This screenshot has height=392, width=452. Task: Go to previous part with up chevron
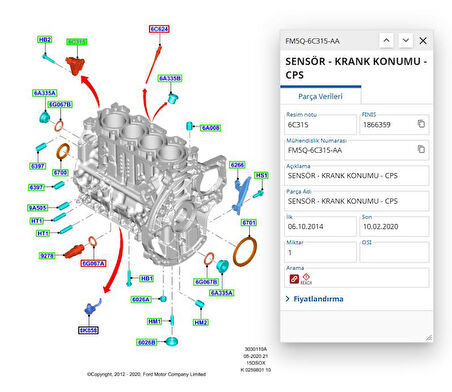coord(386,41)
